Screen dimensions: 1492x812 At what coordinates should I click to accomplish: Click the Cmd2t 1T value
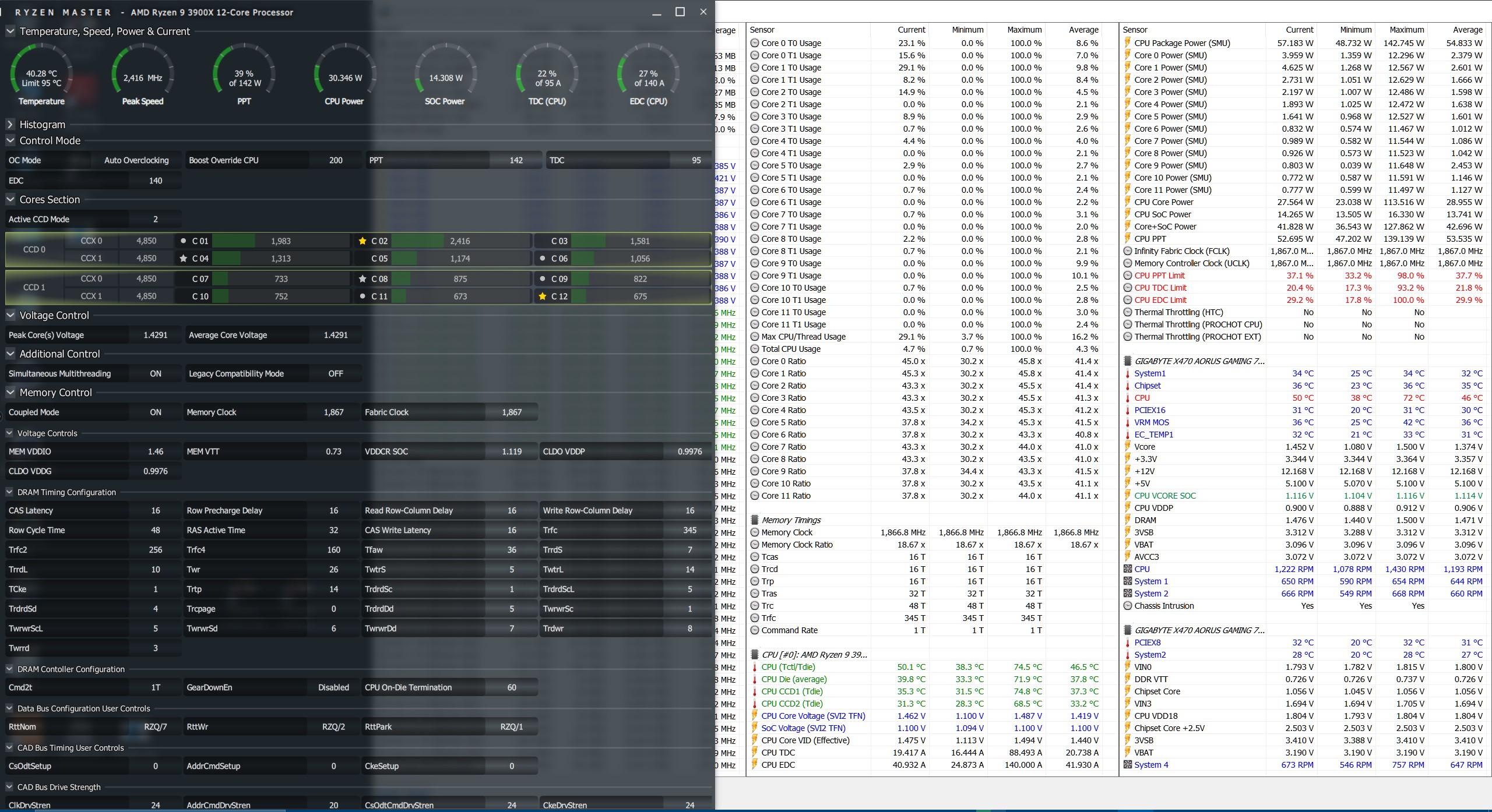tap(156, 687)
